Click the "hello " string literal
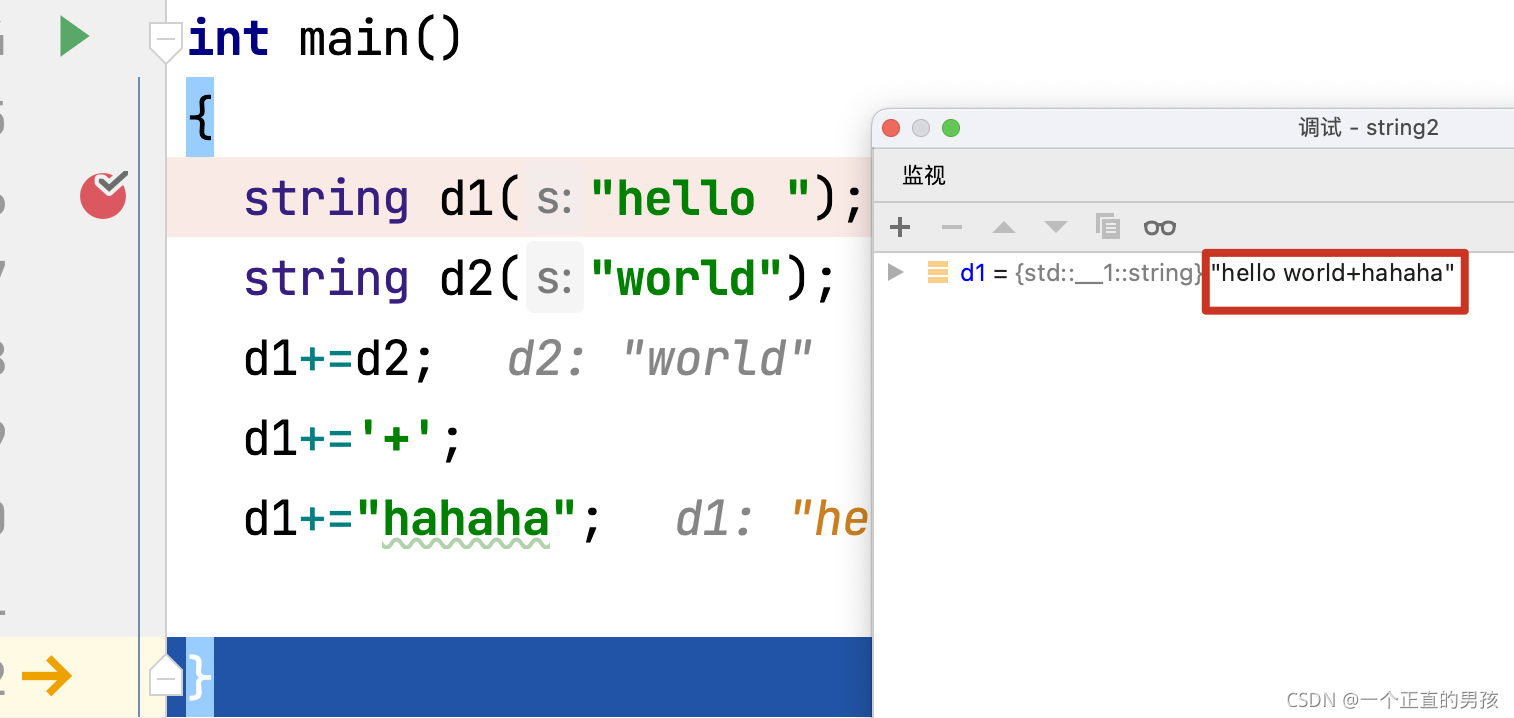This screenshot has width=1514, height=718. [x=699, y=198]
